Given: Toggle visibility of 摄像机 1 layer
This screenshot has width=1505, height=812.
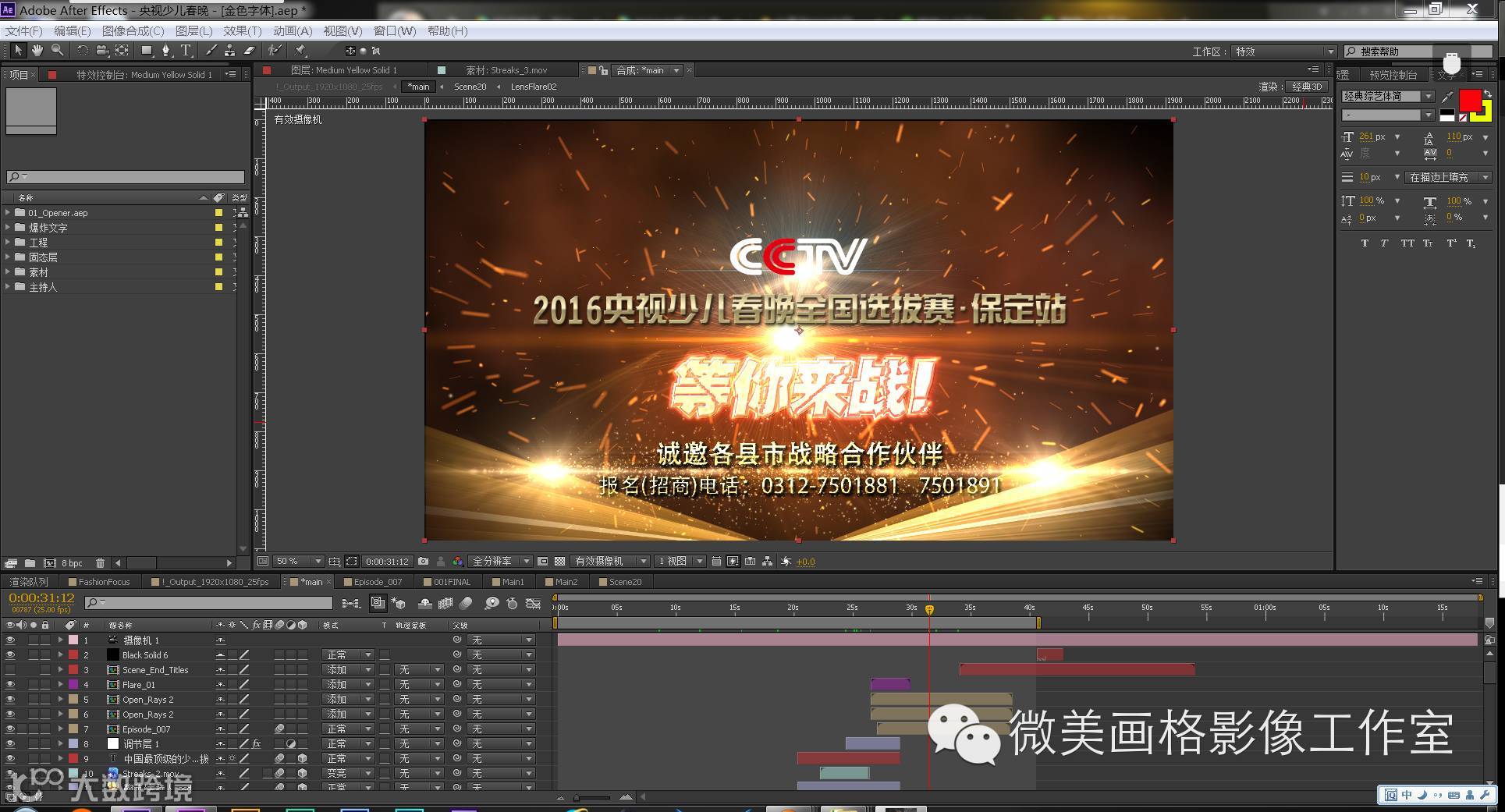Looking at the screenshot, I should click(x=10, y=640).
